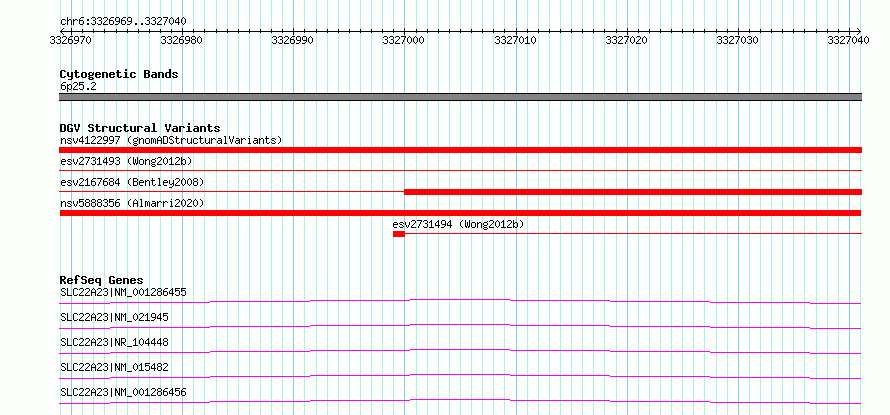Click the gray 6p25.2 cytogenetic band bar
The image size is (890, 415).
[460, 97]
